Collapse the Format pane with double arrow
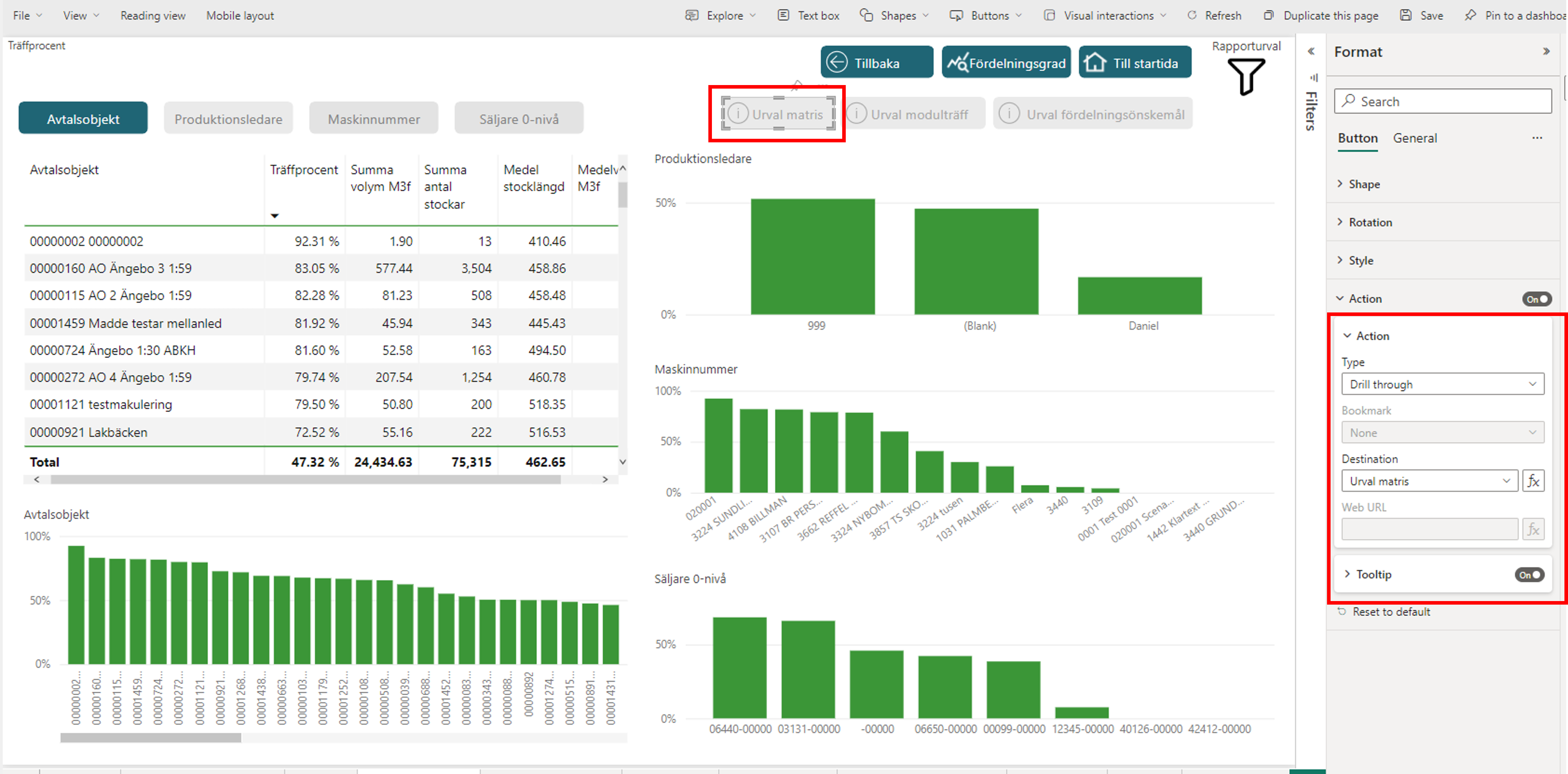 (1546, 52)
